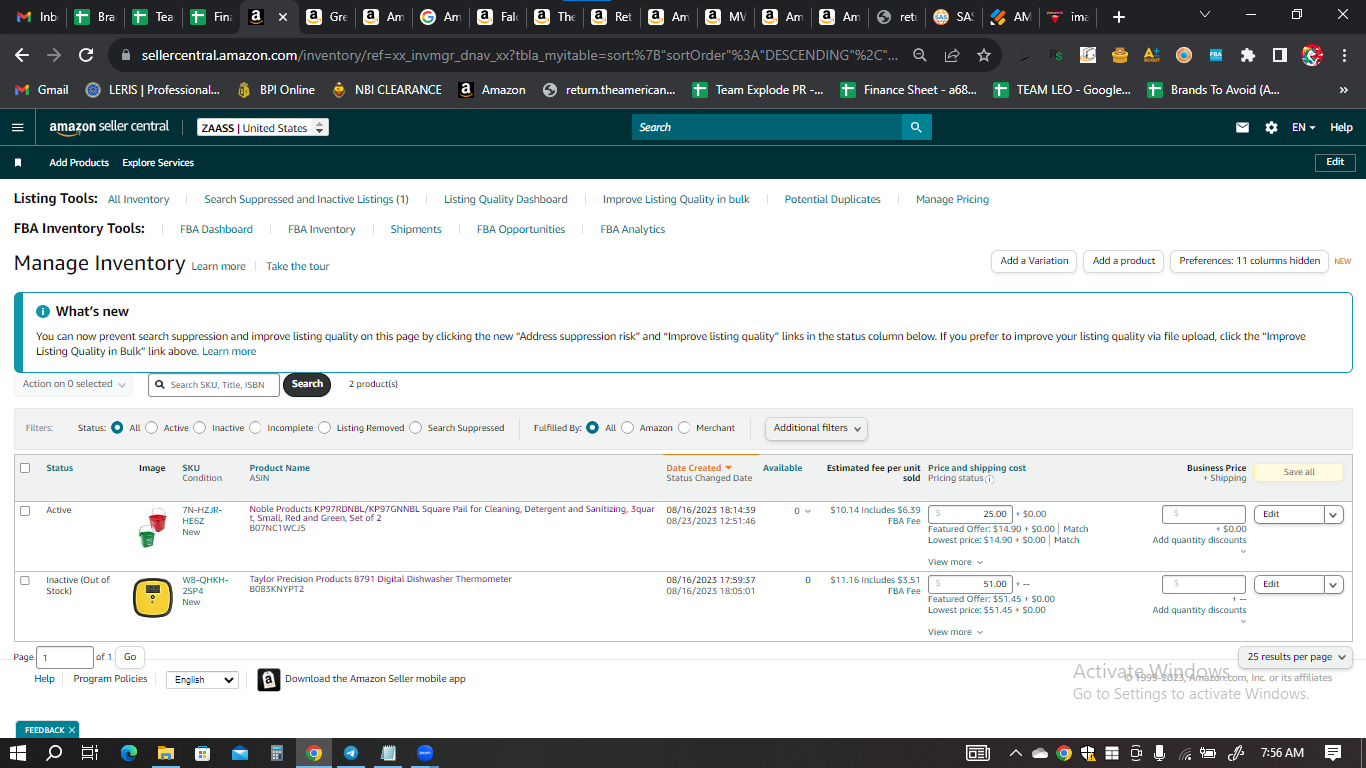The image size is (1366, 768).
Task: Open the FBA Dashboard tool
Action: click(216, 229)
